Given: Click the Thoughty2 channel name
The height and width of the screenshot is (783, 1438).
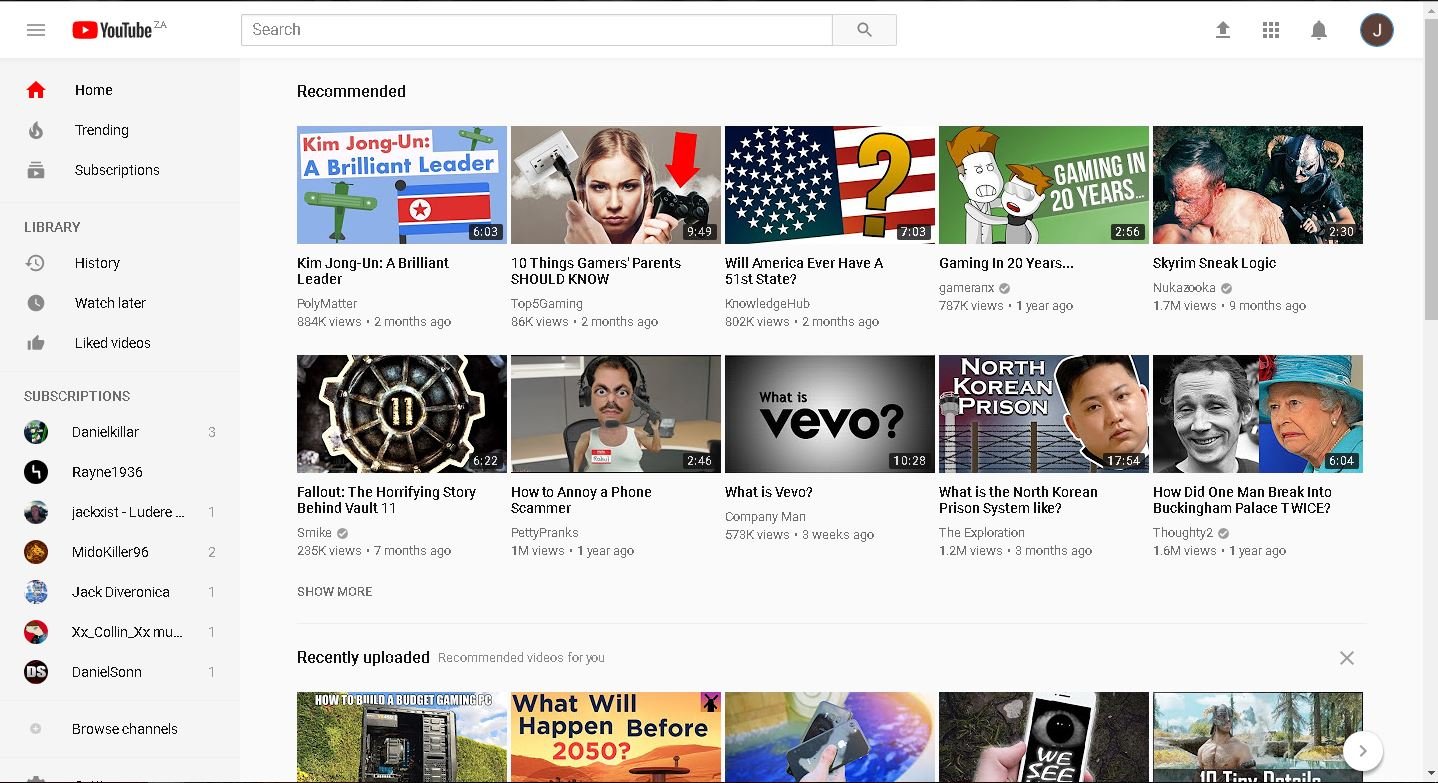Looking at the screenshot, I should (1183, 533).
